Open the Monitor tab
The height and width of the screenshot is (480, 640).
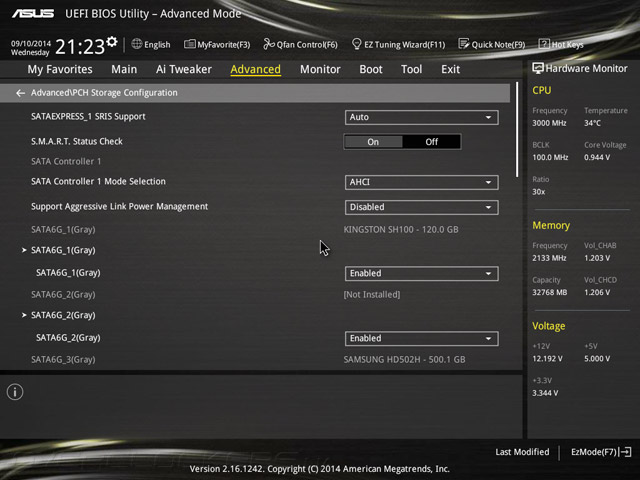click(320, 69)
